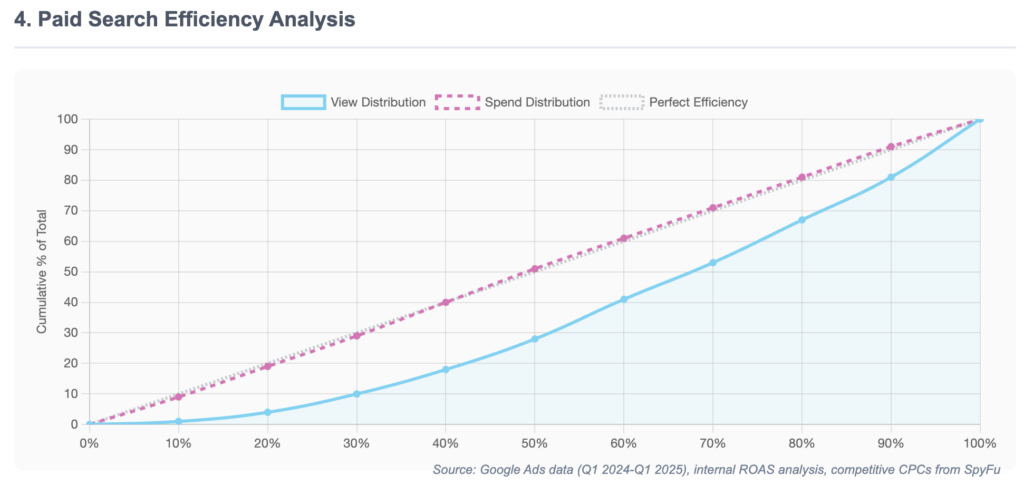Click the blue data point at 60%
The height and width of the screenshot is (485, 1024).
pos(624,299)
